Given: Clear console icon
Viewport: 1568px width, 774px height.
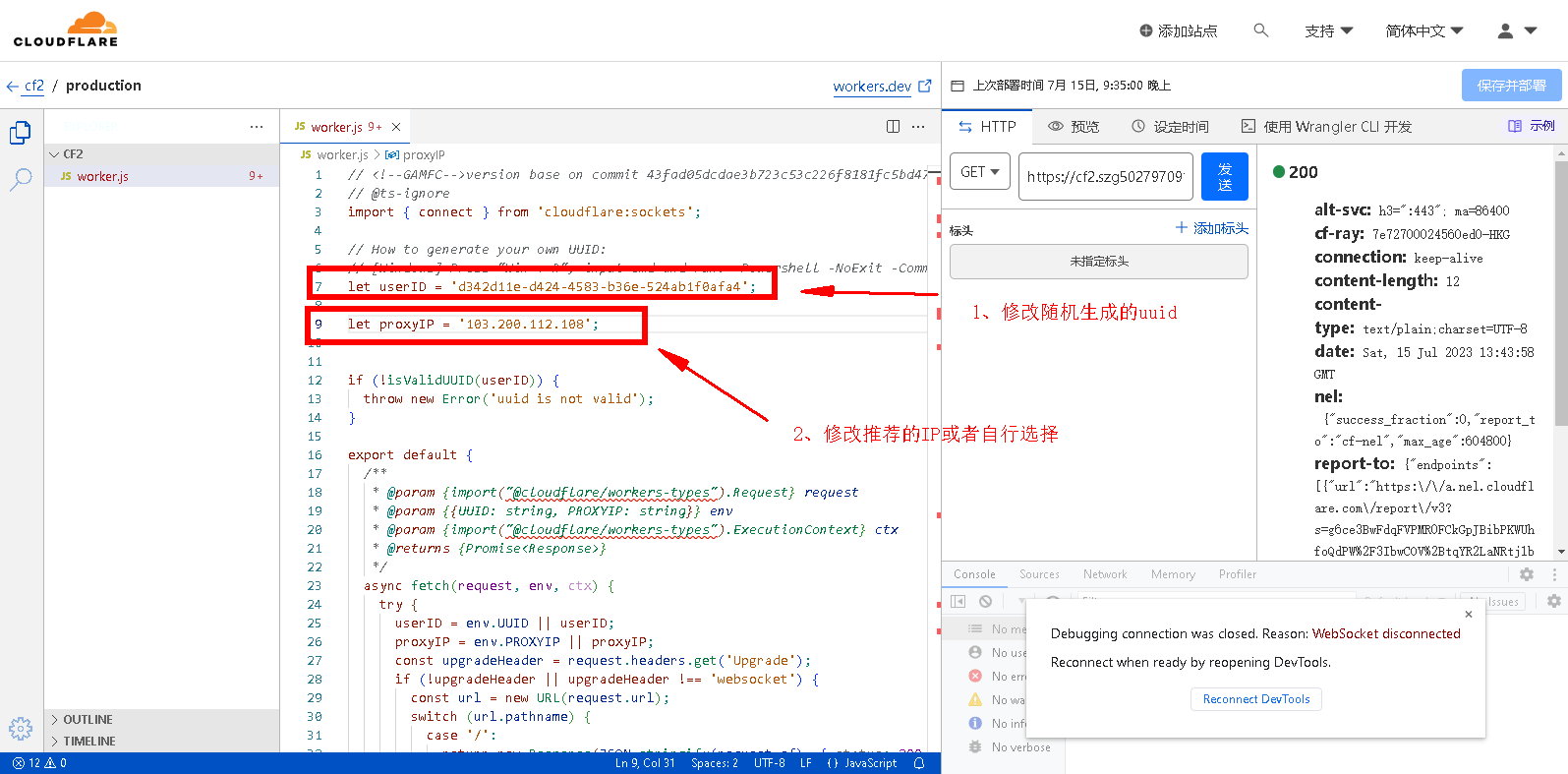Looking at the screenshot, I should click(x=985, y=601).
